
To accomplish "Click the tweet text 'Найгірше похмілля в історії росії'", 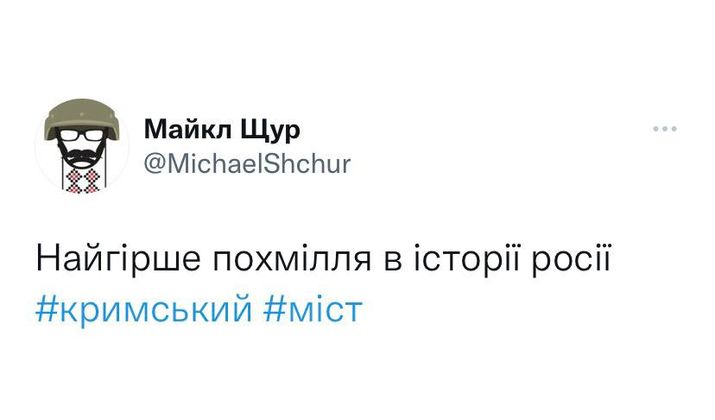I will click(322, 260).
